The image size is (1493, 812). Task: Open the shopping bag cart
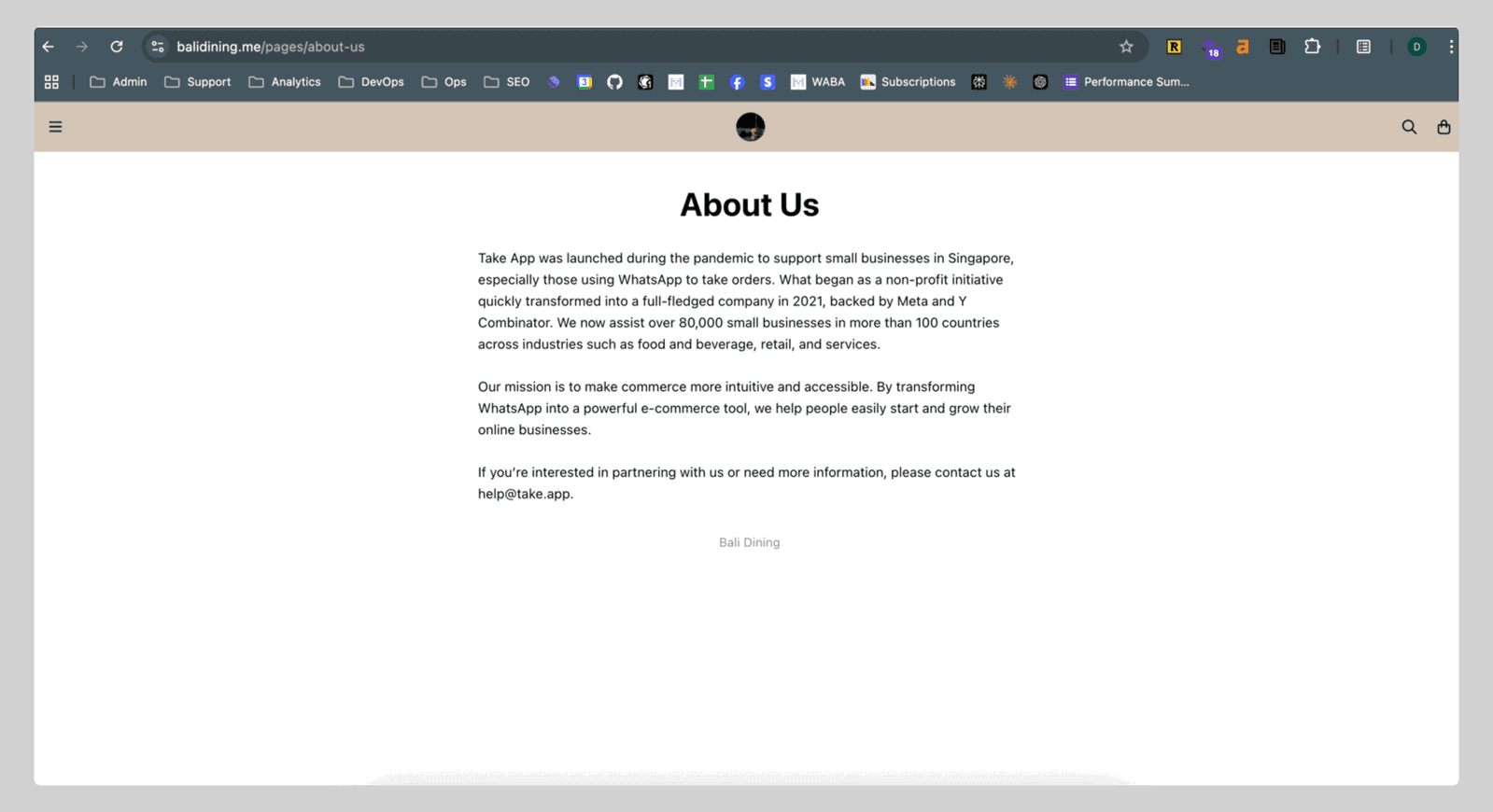[1444, 127]
